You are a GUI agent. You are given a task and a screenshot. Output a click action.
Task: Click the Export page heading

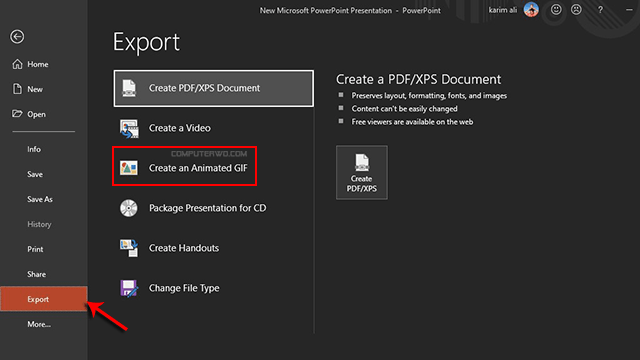[146, 42]
